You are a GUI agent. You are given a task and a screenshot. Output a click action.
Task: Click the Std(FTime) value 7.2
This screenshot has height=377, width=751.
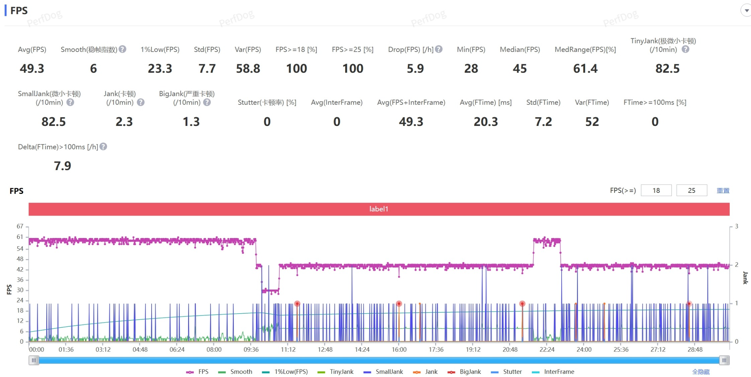(544, 122)
